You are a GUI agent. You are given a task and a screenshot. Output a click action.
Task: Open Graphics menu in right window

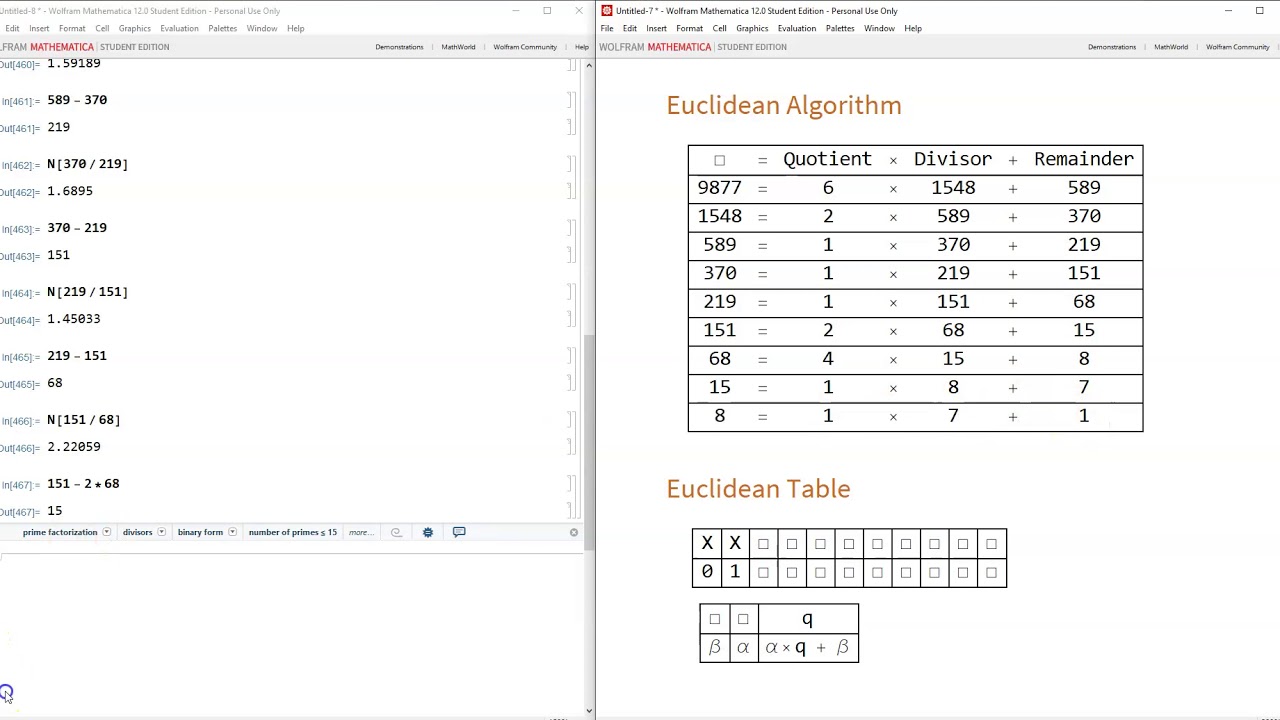[752, 28]
